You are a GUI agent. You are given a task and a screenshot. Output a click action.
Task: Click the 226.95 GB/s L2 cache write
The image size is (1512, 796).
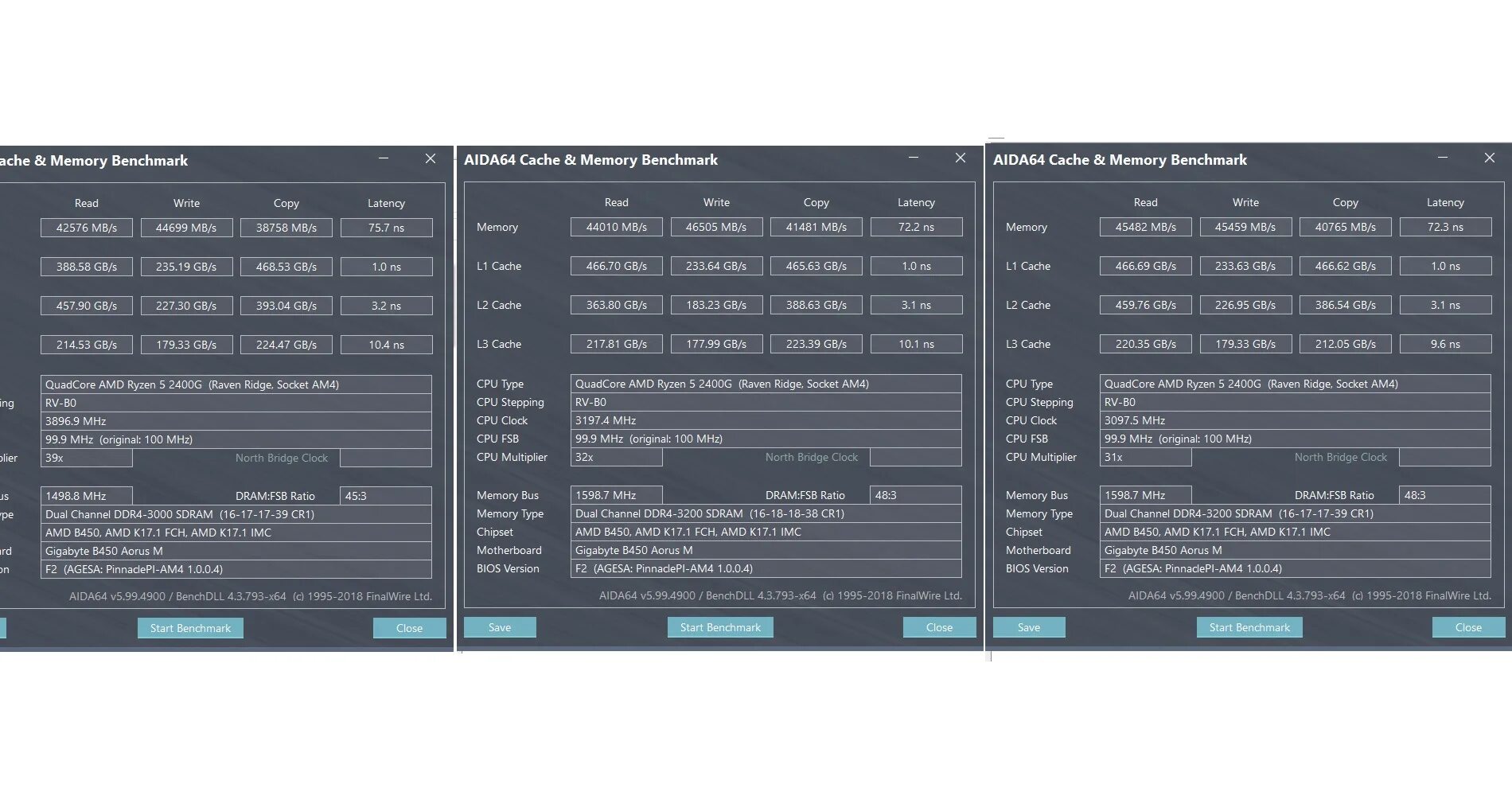(1245, 305)
